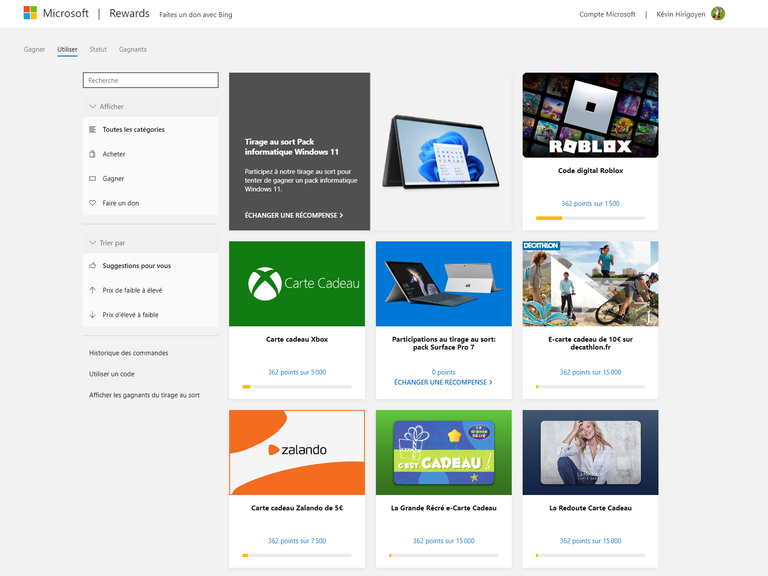The width and height of the screenshot is (768, 576).
Task: Collapse the Afficher section chevron
Action: [x=92, y=106]
